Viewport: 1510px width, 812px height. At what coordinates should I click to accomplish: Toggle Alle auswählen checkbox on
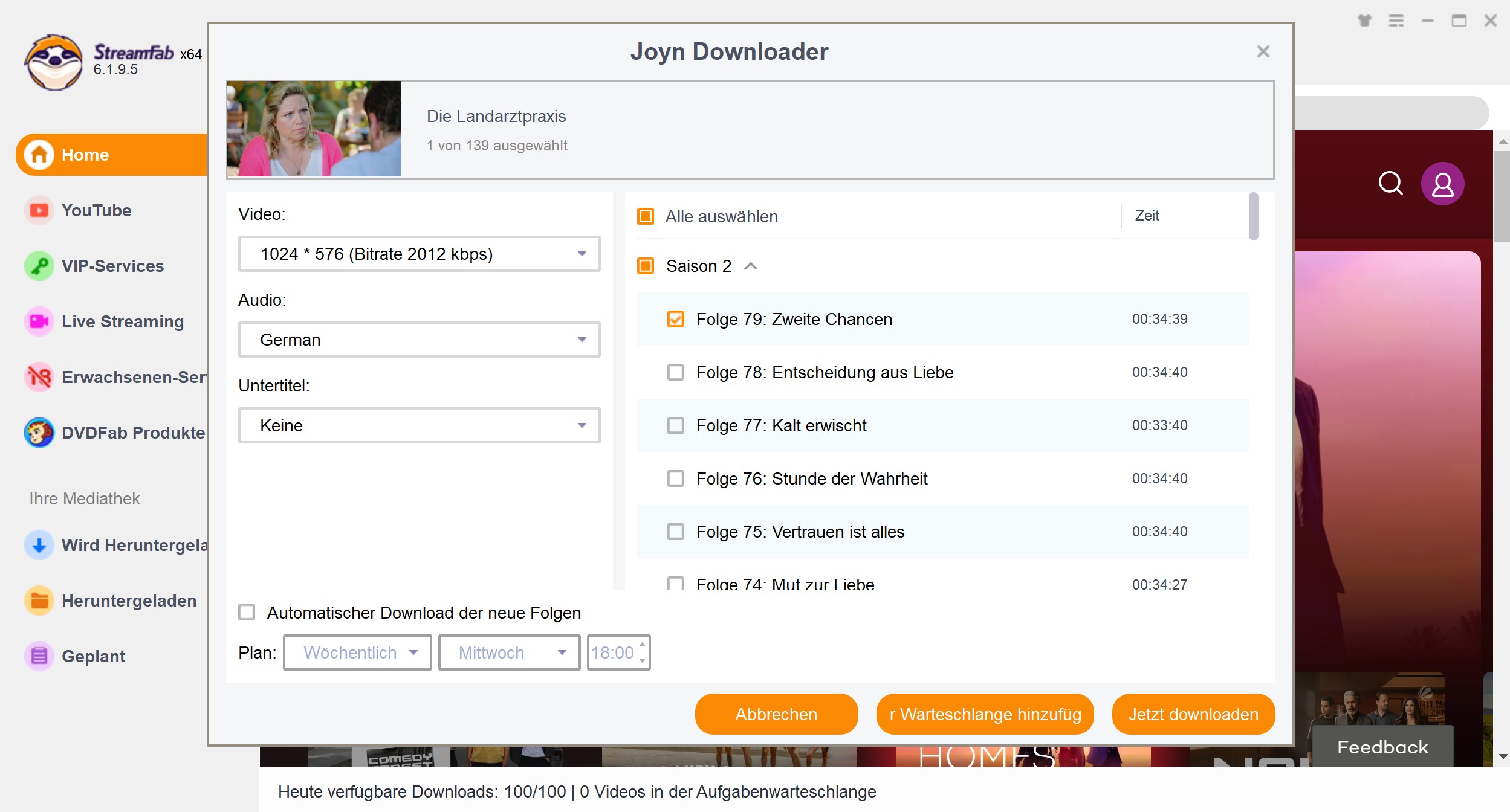[x=647, y=215]
